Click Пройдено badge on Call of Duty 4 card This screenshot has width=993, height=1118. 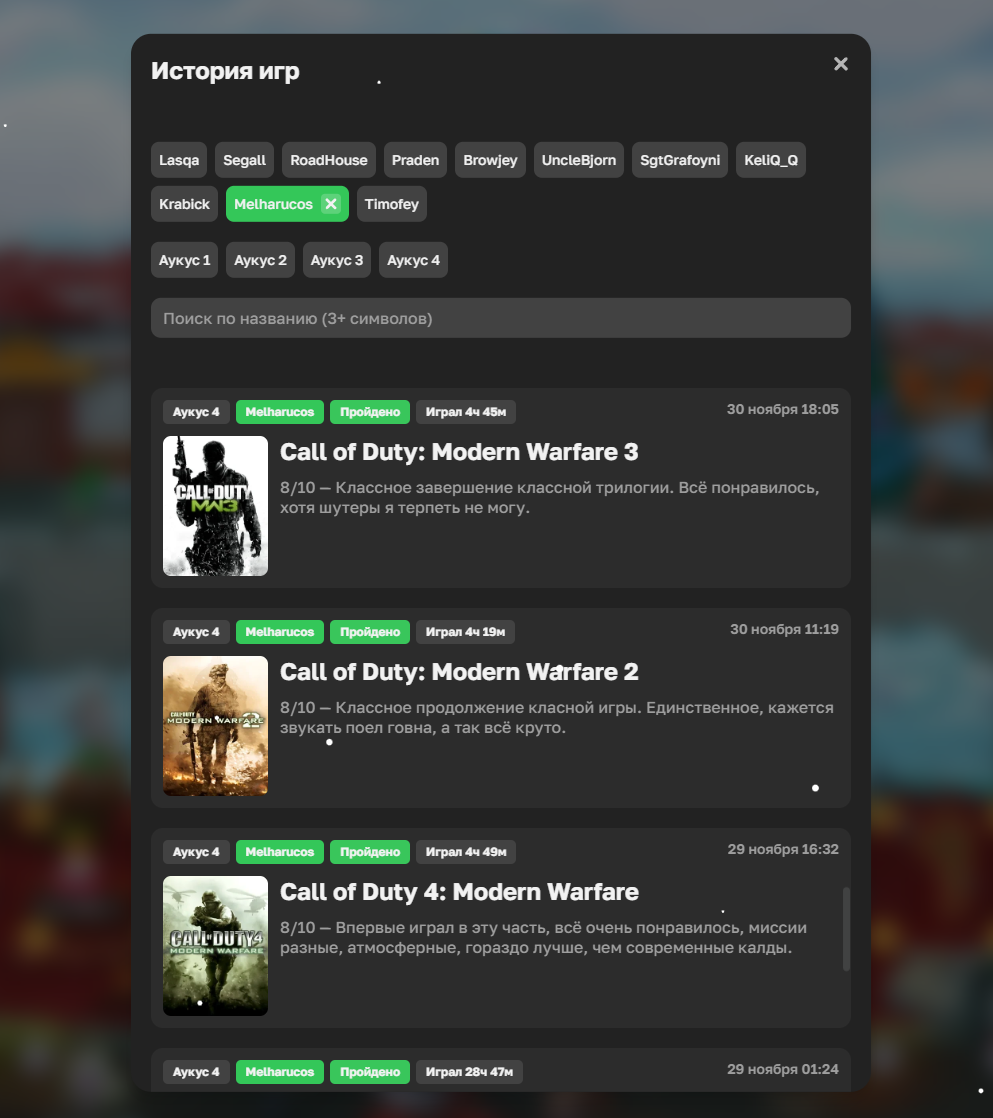tap(370, 852)
